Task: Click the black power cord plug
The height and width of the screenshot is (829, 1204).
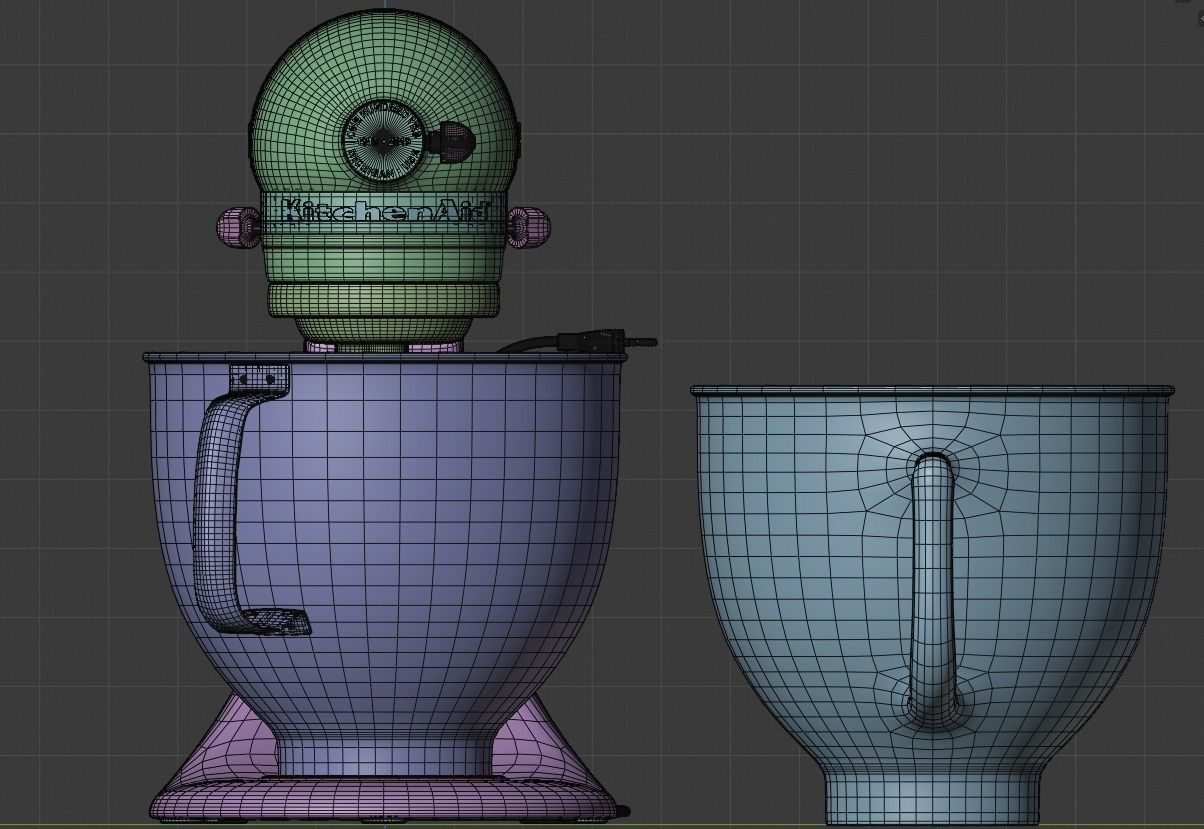Action: pyautogui.click(x=607, y=342)
